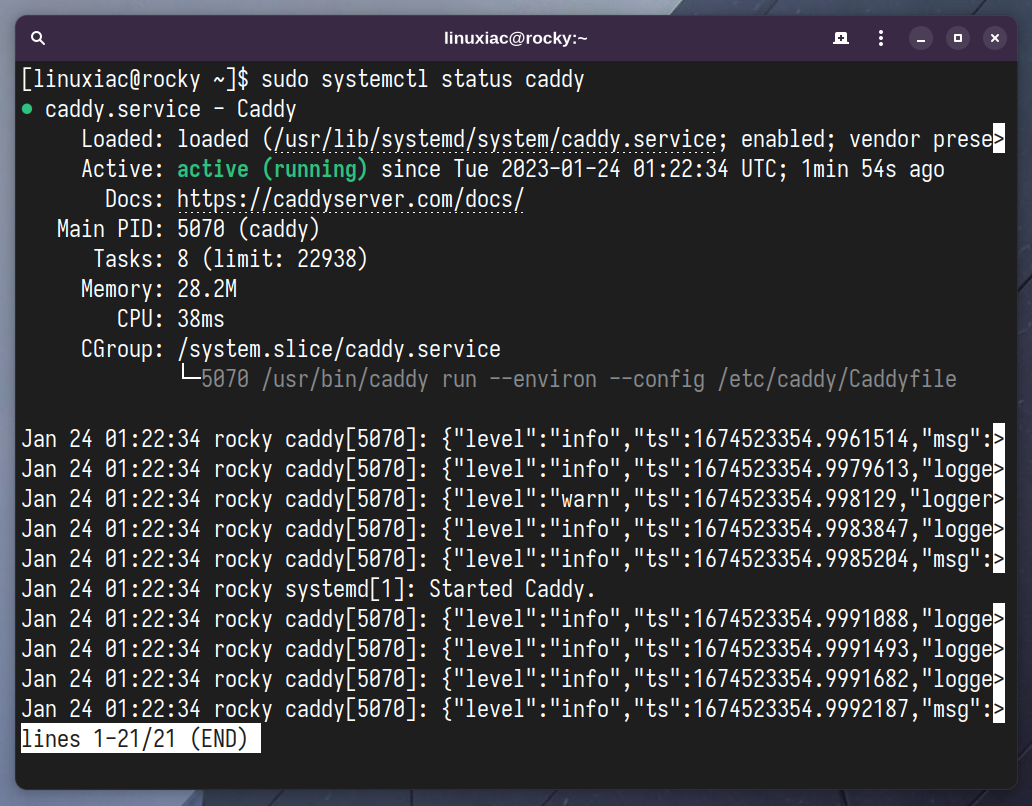Image resolution: width=1032 pixels, height=806 pixels.
Task: Click the Tasks value 8 (limit: 22938)
Action: [x=272, y=259]
